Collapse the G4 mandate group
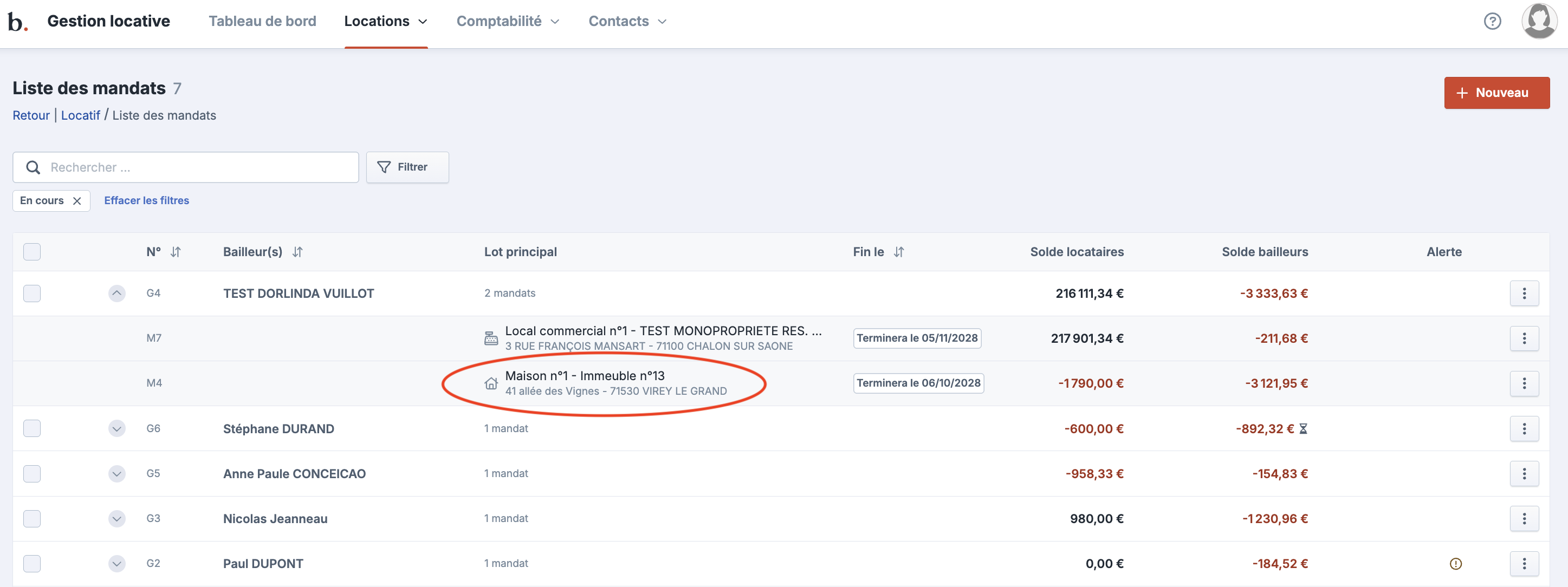This screenshot has height=587, width=1568. (x=117, y=293)
